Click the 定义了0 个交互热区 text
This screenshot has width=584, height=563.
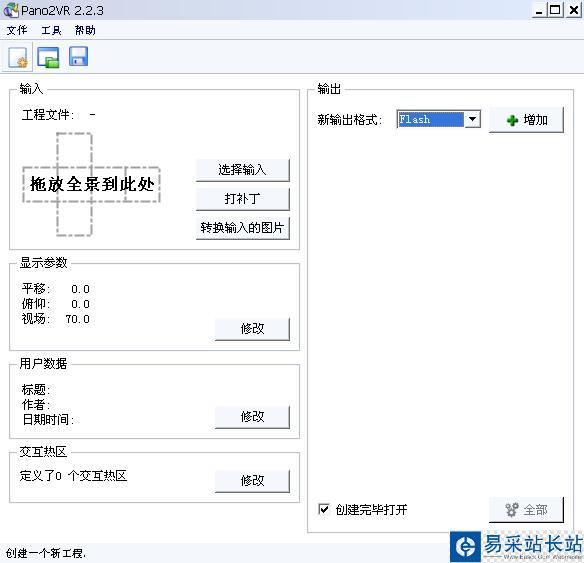[73, 475]
